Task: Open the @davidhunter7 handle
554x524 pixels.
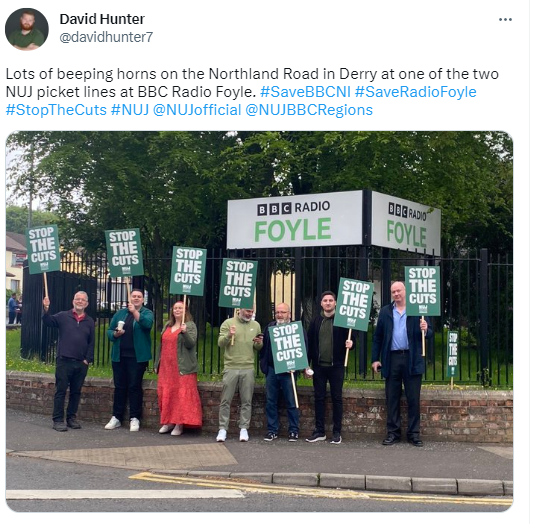Action: coord(106,37)
